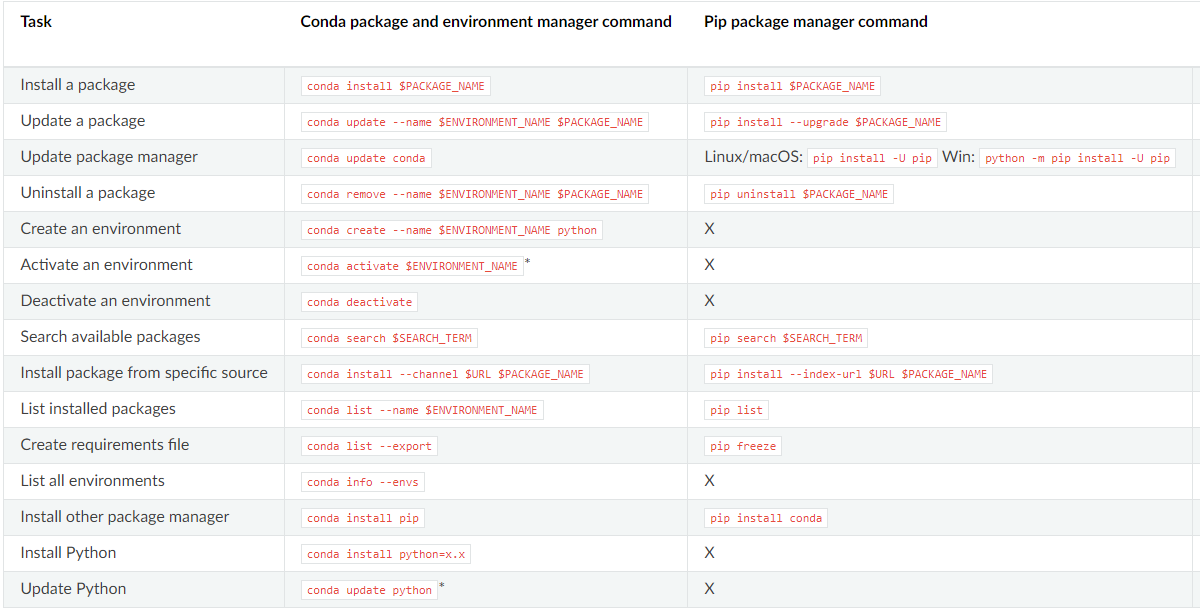
Task: Click the 'pip list' code
Action: [x=736, y=410]
